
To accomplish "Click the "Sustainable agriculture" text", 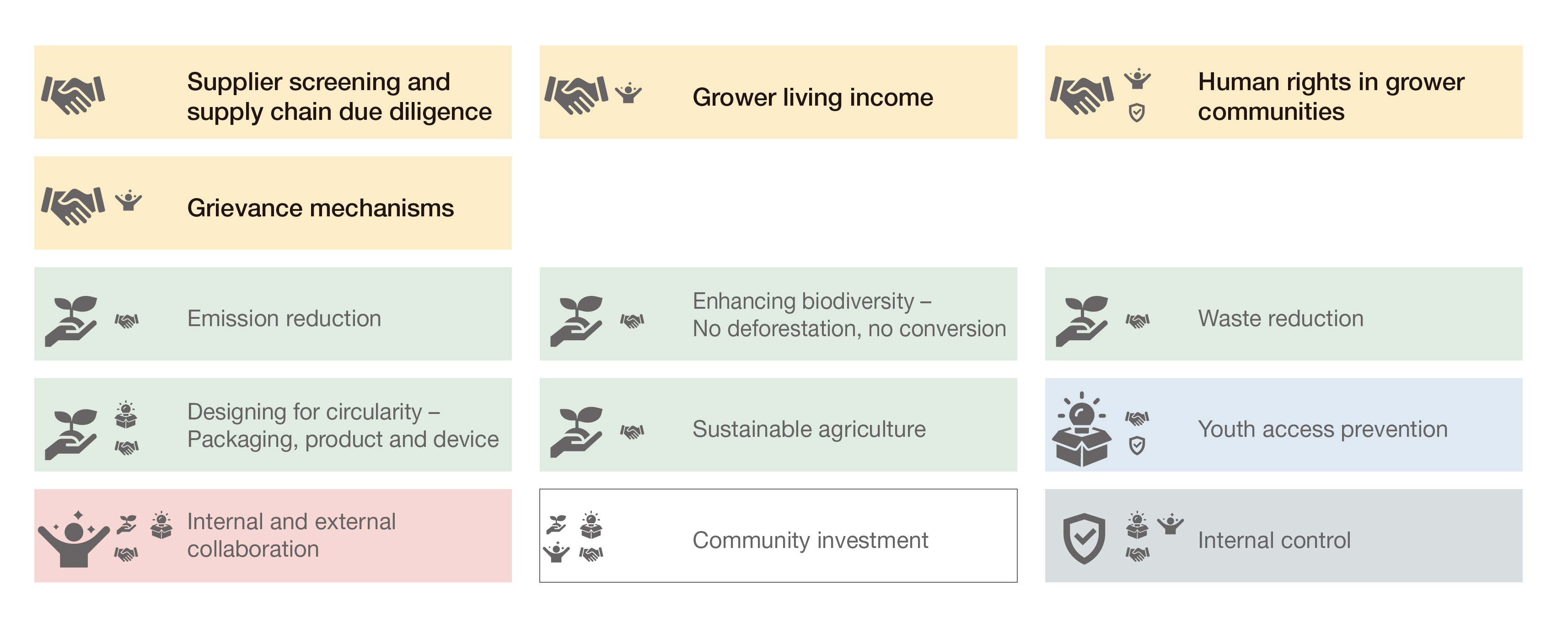I will (x=809, y=429).
